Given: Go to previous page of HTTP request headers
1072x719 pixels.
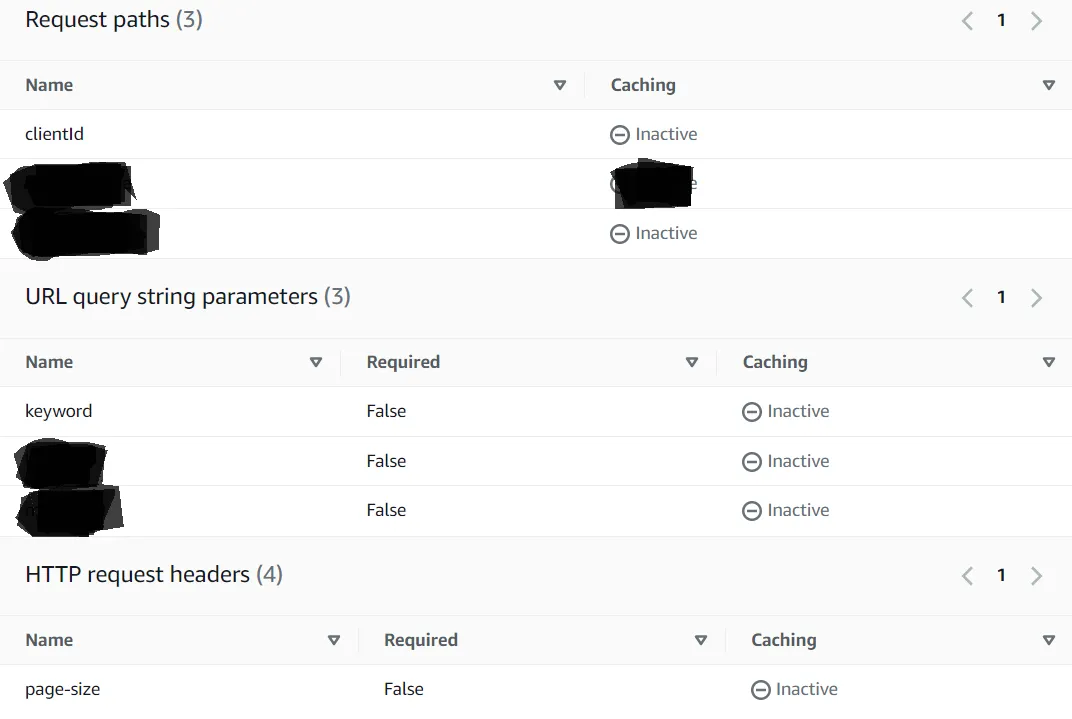Looking at the screenshot, I should coord(967,576).
